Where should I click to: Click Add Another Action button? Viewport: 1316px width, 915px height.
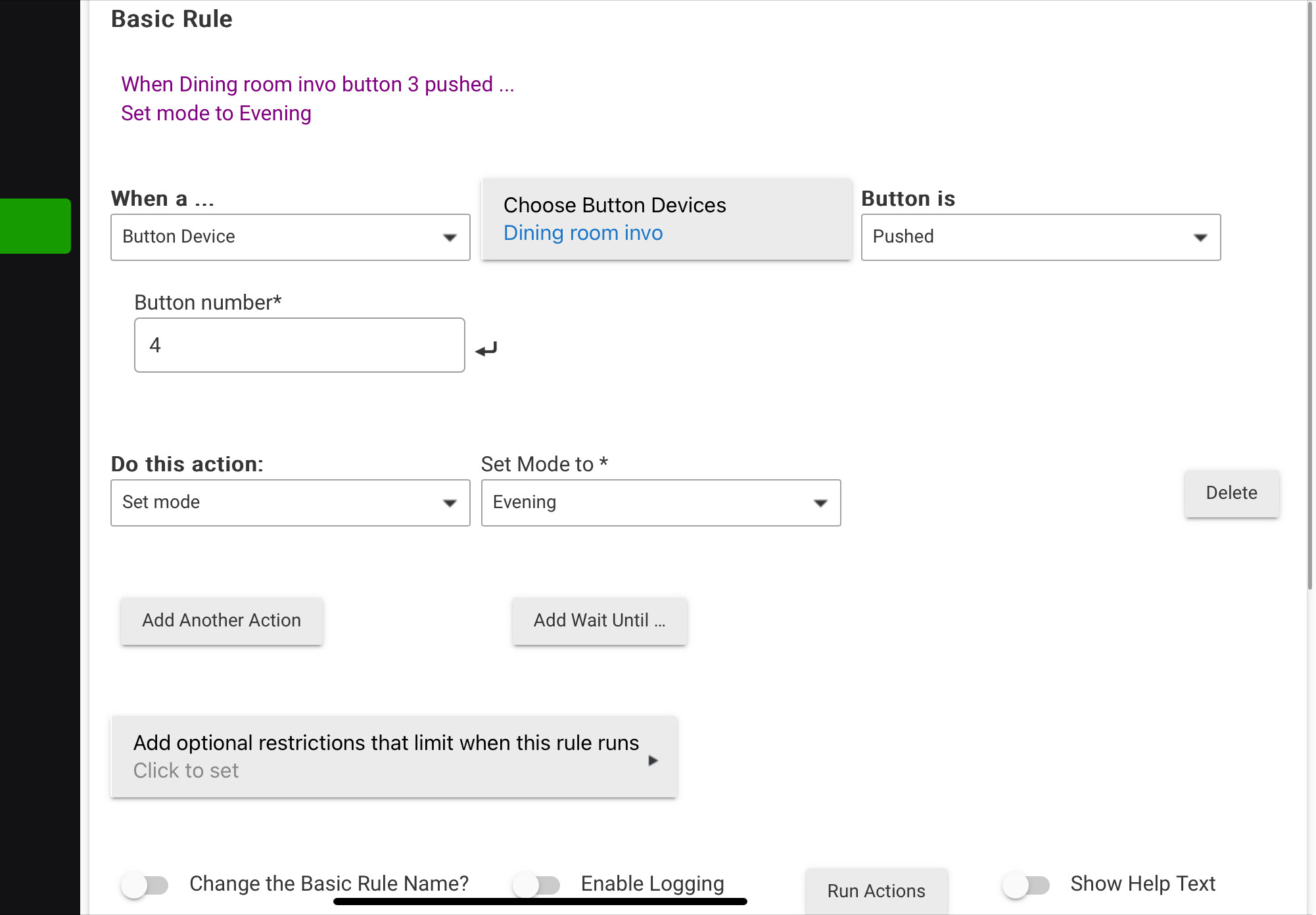tap(222, 621)
